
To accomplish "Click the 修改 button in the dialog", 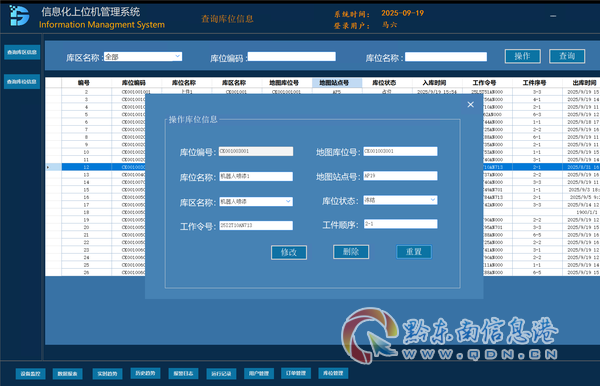I will click(289, 252).
